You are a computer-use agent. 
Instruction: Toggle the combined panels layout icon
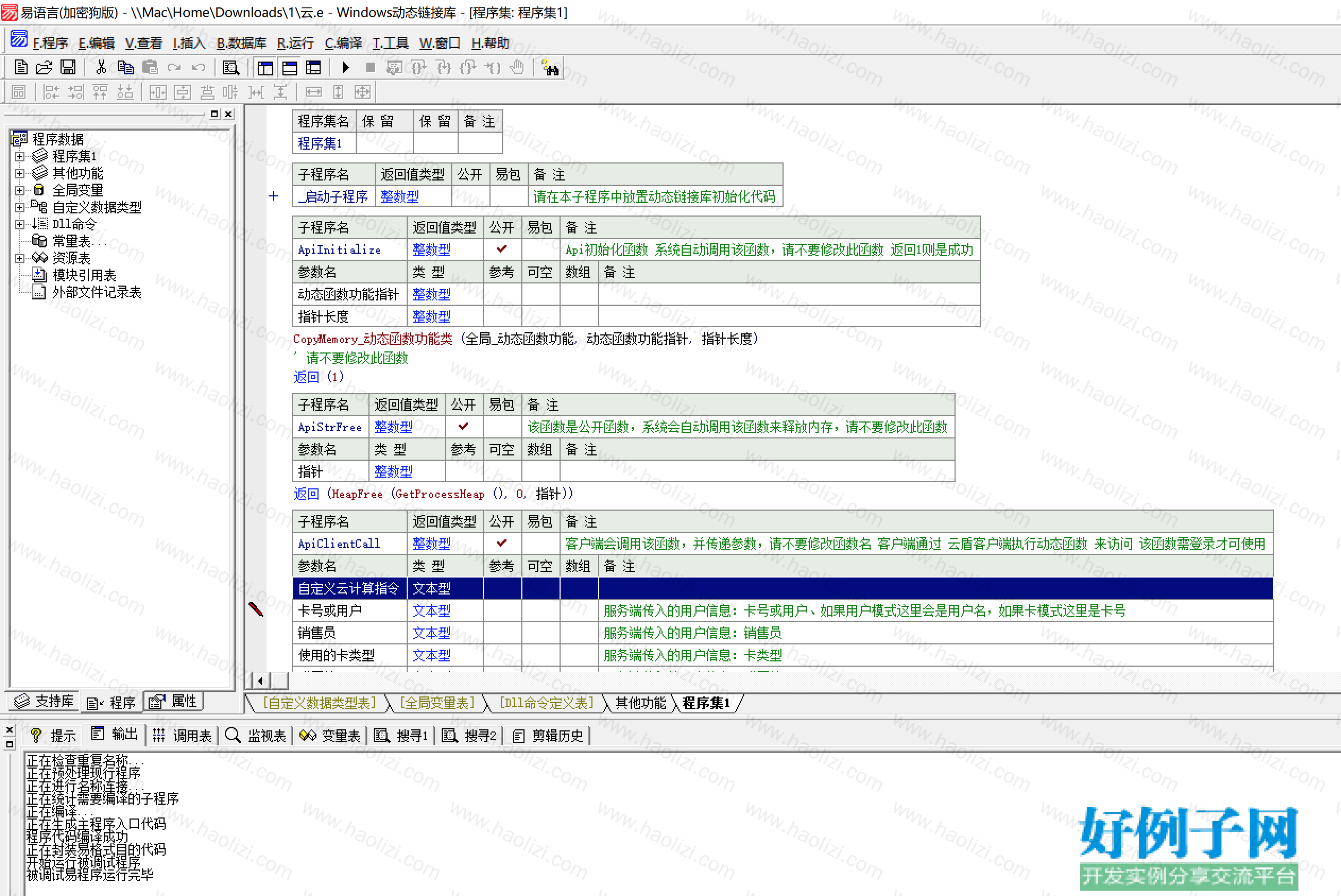pyautogui.click(x=313, y=68)
